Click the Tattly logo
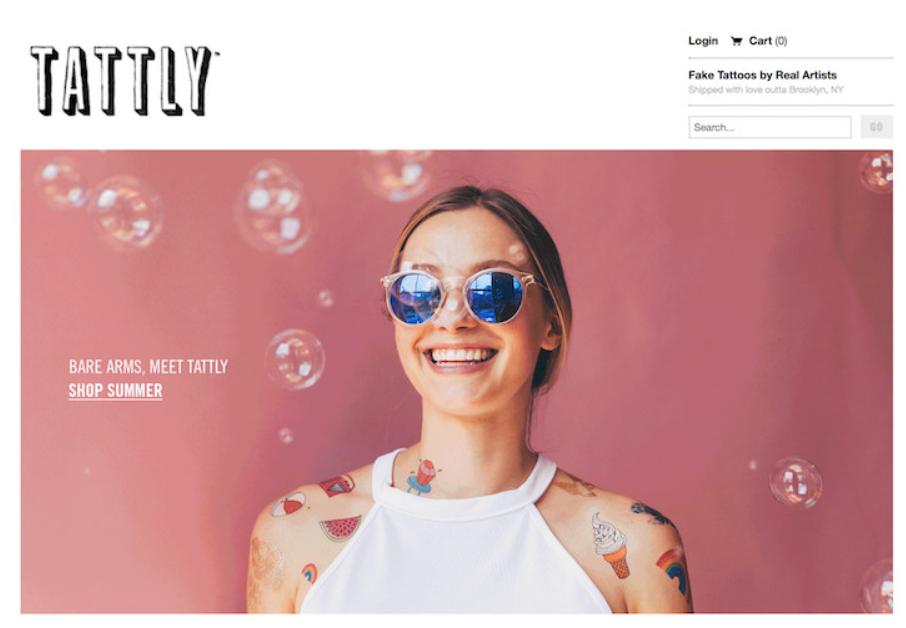The height and width of the screenshot is (628, 906). point(123,81)
